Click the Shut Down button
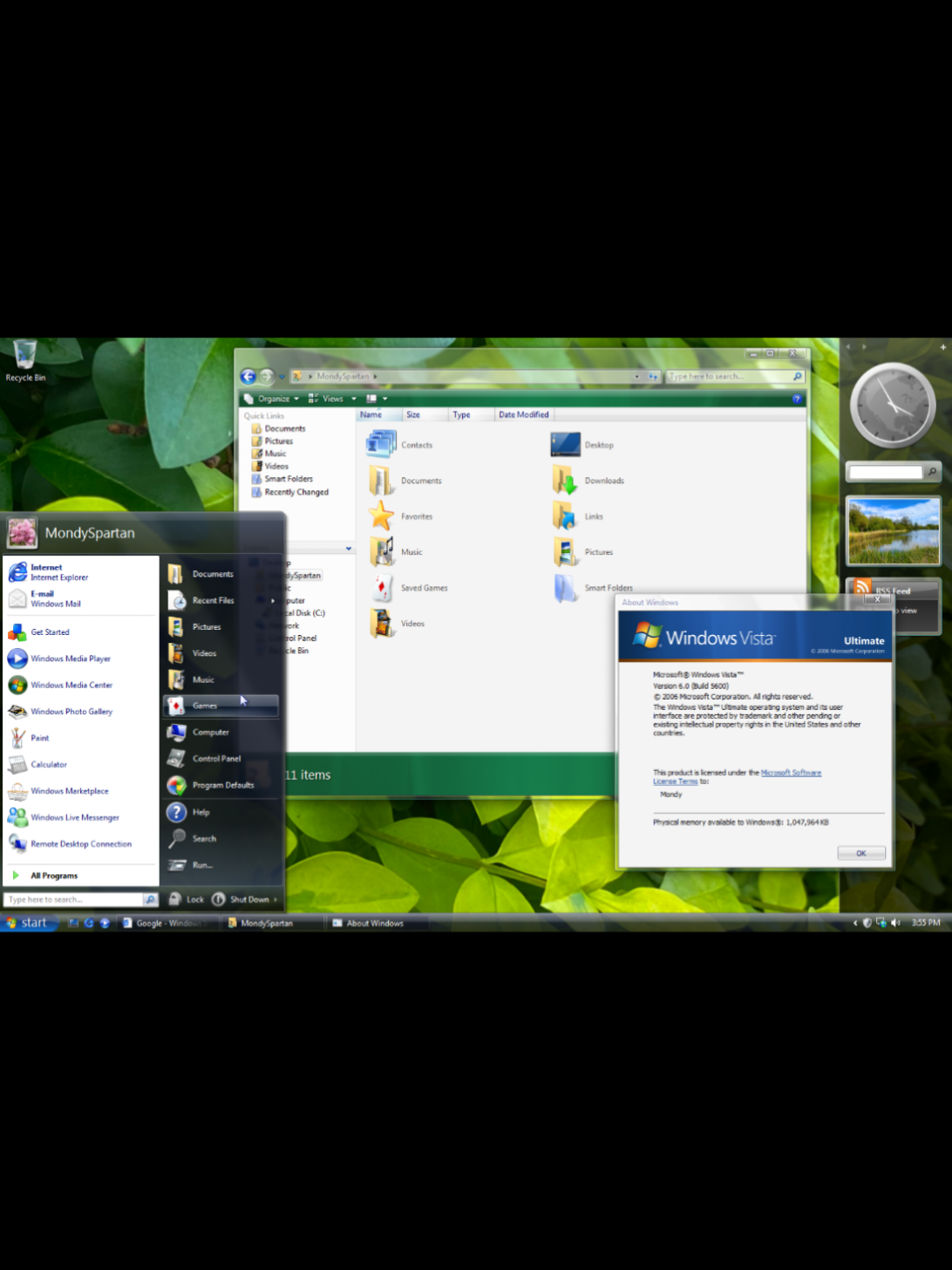This screenshot has width=952, height=1270. click(x=241, y=899)
